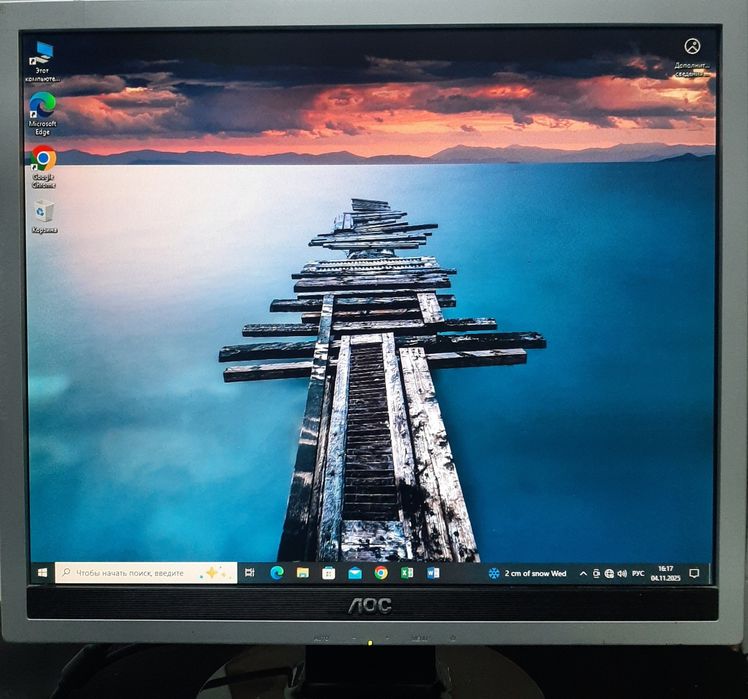
Task: Expand the hidden tray icons chevron
Action: tap(583, 574)
